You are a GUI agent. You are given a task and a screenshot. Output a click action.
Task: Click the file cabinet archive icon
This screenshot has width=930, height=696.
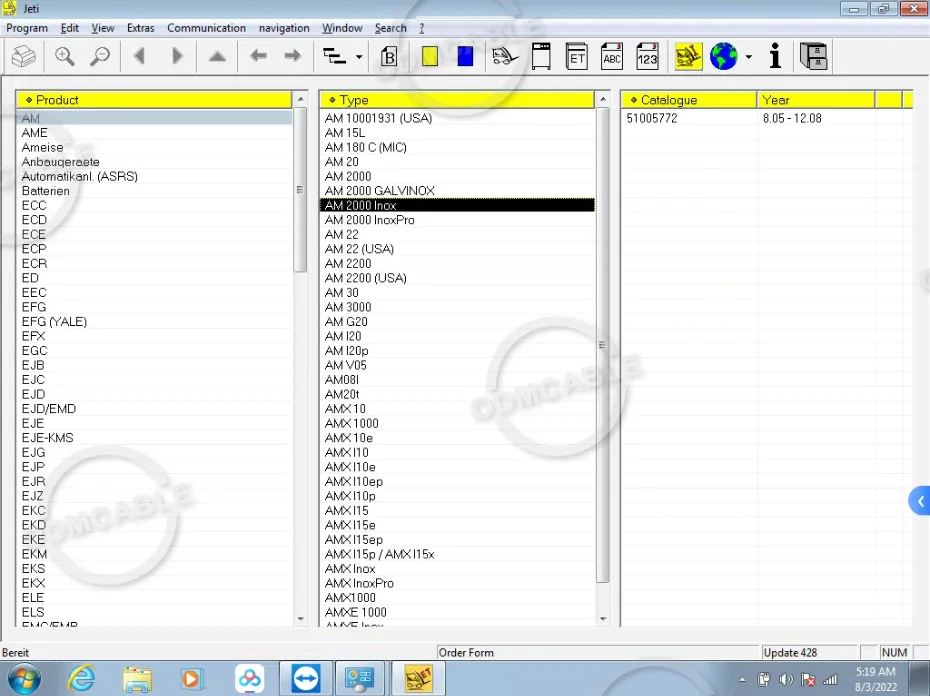(814, 57)
